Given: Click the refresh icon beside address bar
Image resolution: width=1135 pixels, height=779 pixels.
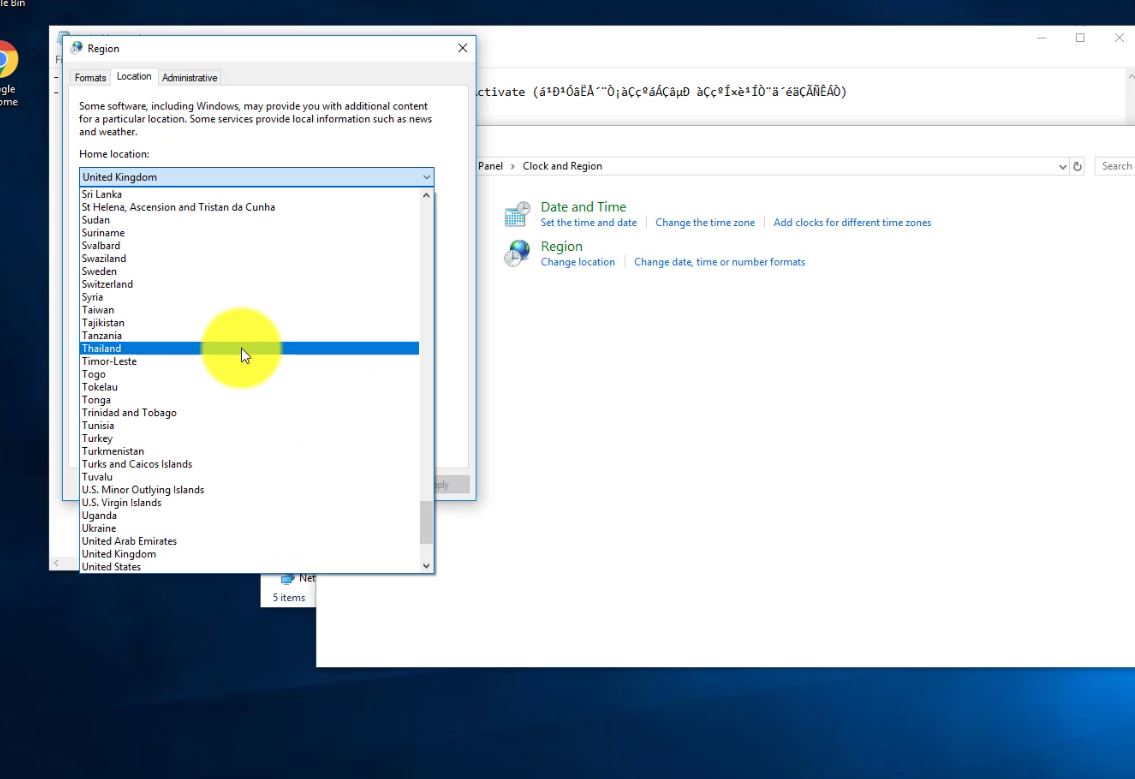Looking at the screenshot, I should coord(1077,167).
